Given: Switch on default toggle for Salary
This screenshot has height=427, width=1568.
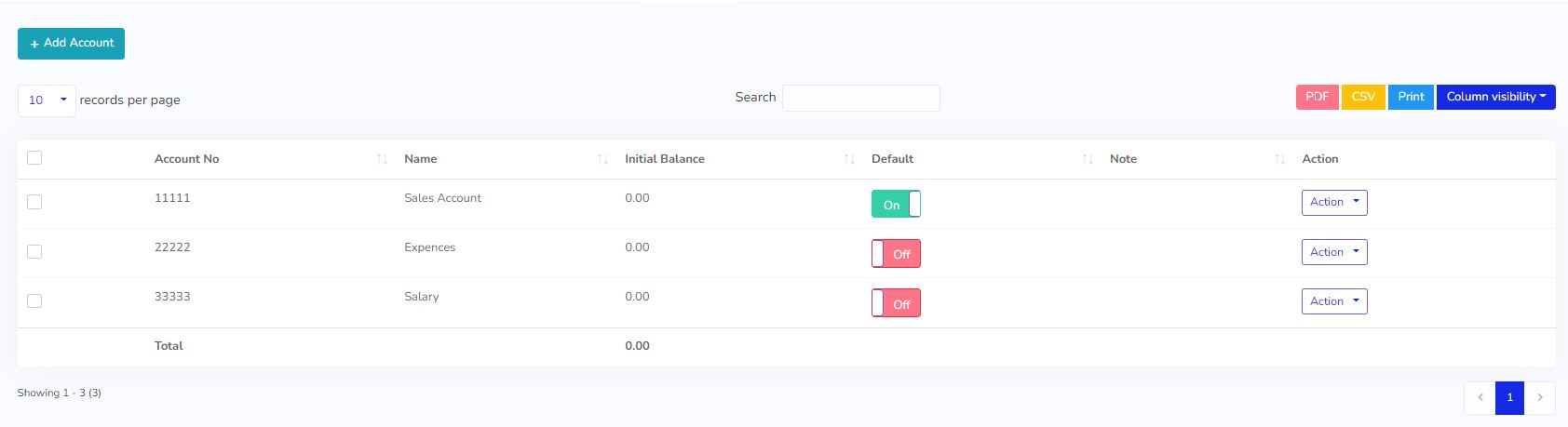Looking at the screenshot, I should (896, 303).
